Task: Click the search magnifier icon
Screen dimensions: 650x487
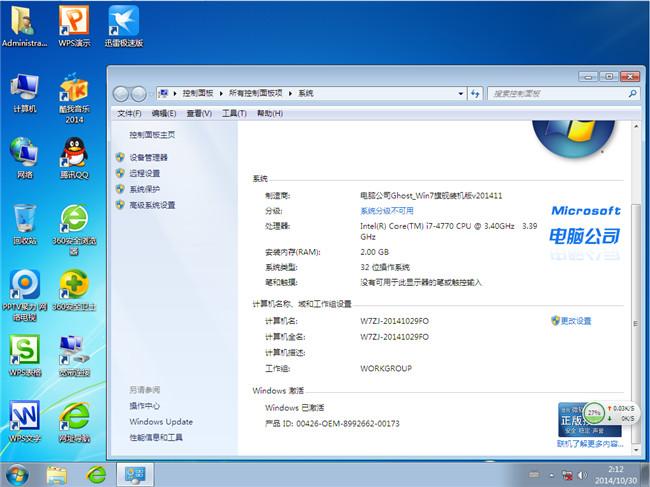Action: pos(633,94)
